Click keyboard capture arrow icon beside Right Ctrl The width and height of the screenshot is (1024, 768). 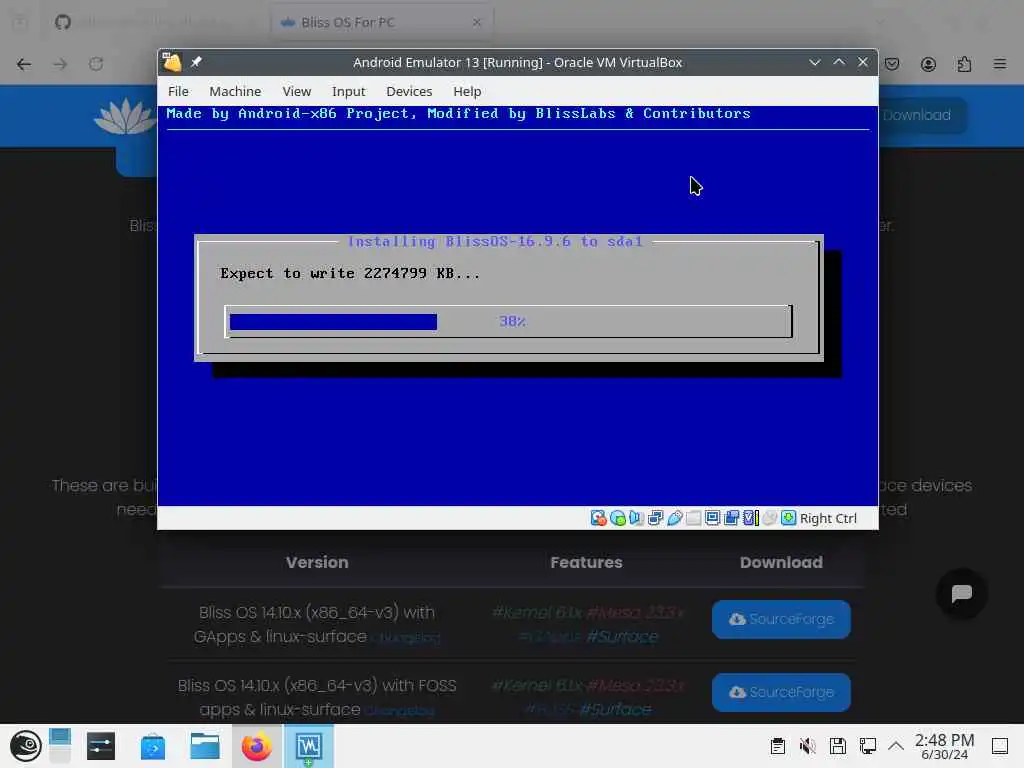pyautogui.click(x=788, y=518)
